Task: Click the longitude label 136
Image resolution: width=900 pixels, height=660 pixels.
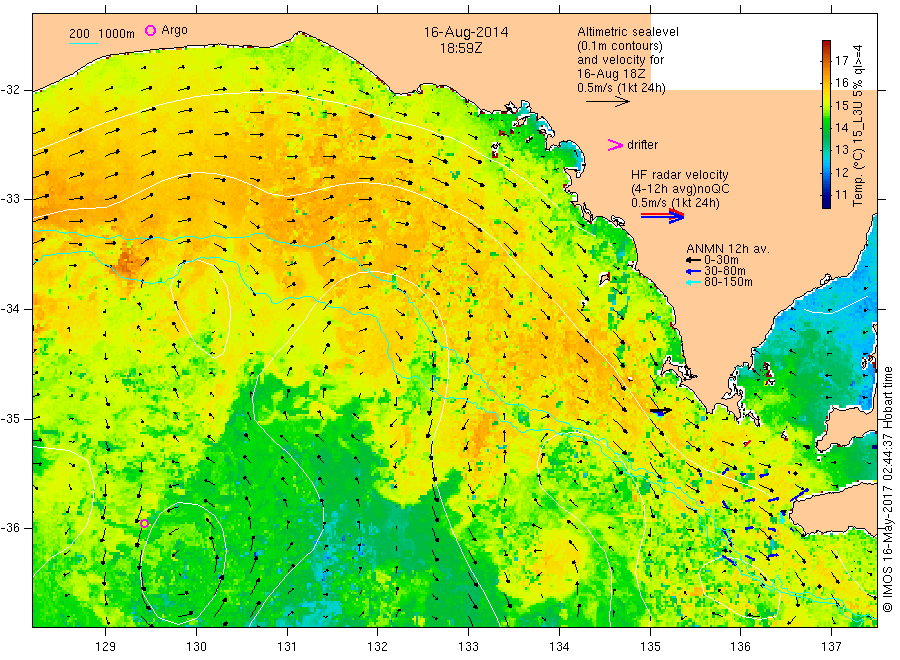Action: 740,647
